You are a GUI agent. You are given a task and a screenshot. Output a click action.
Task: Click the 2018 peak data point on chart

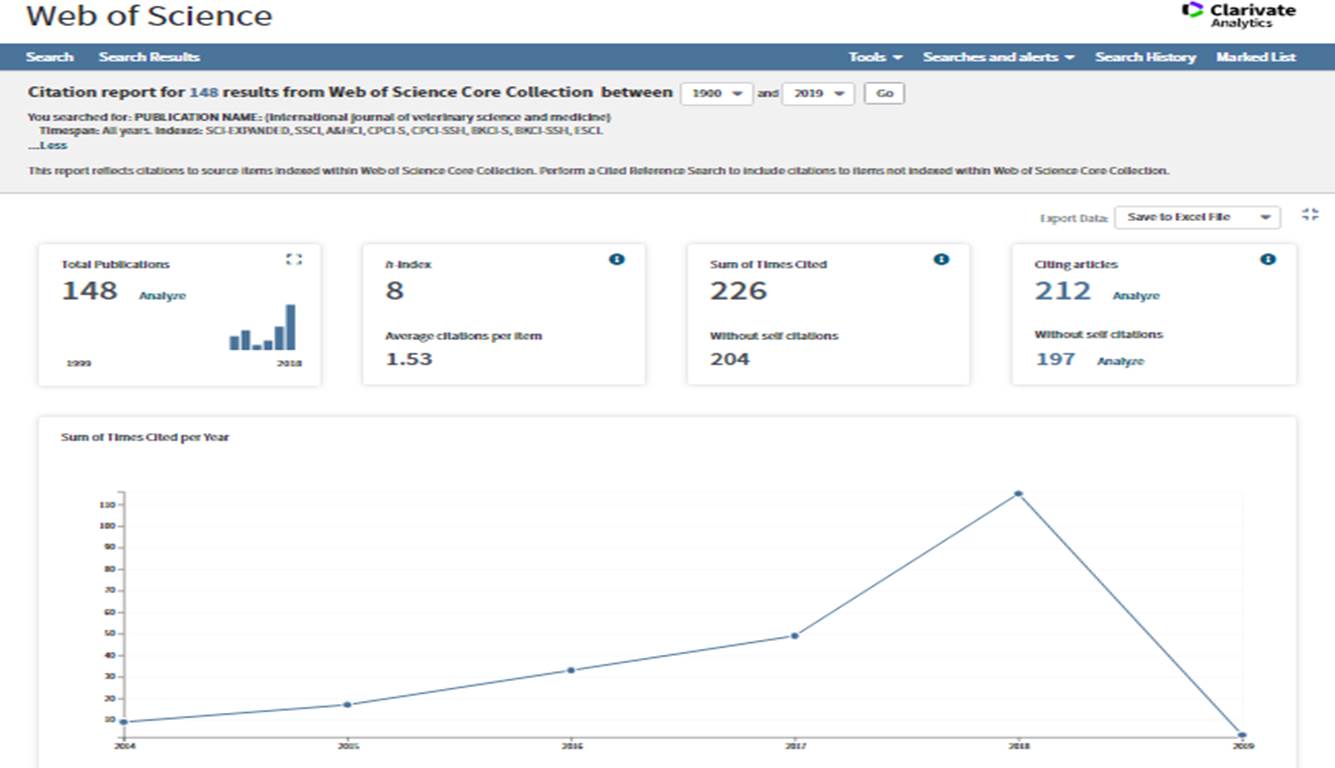[1018, 493]
